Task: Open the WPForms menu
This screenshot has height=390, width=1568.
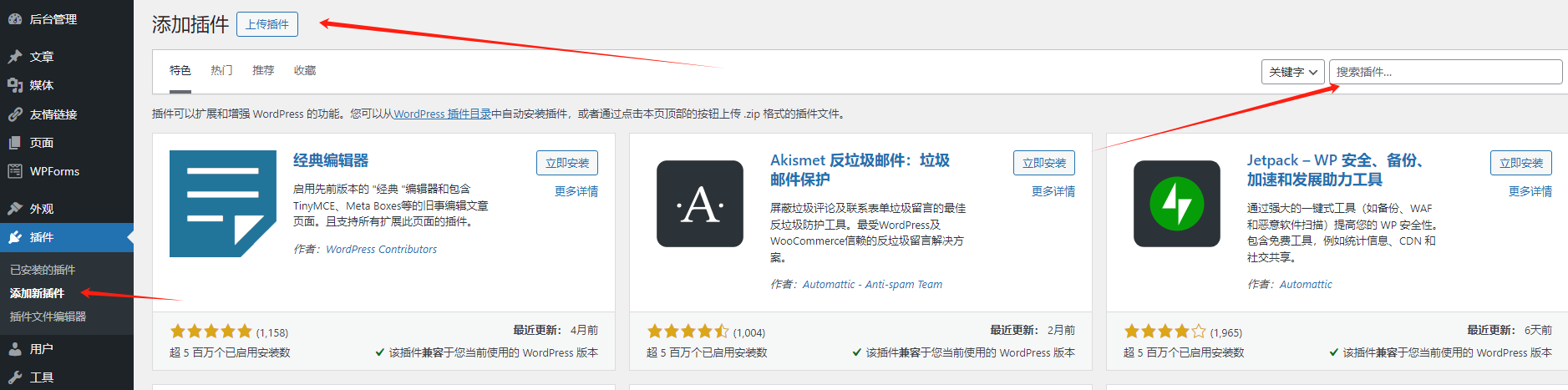Action: [67, 171]
